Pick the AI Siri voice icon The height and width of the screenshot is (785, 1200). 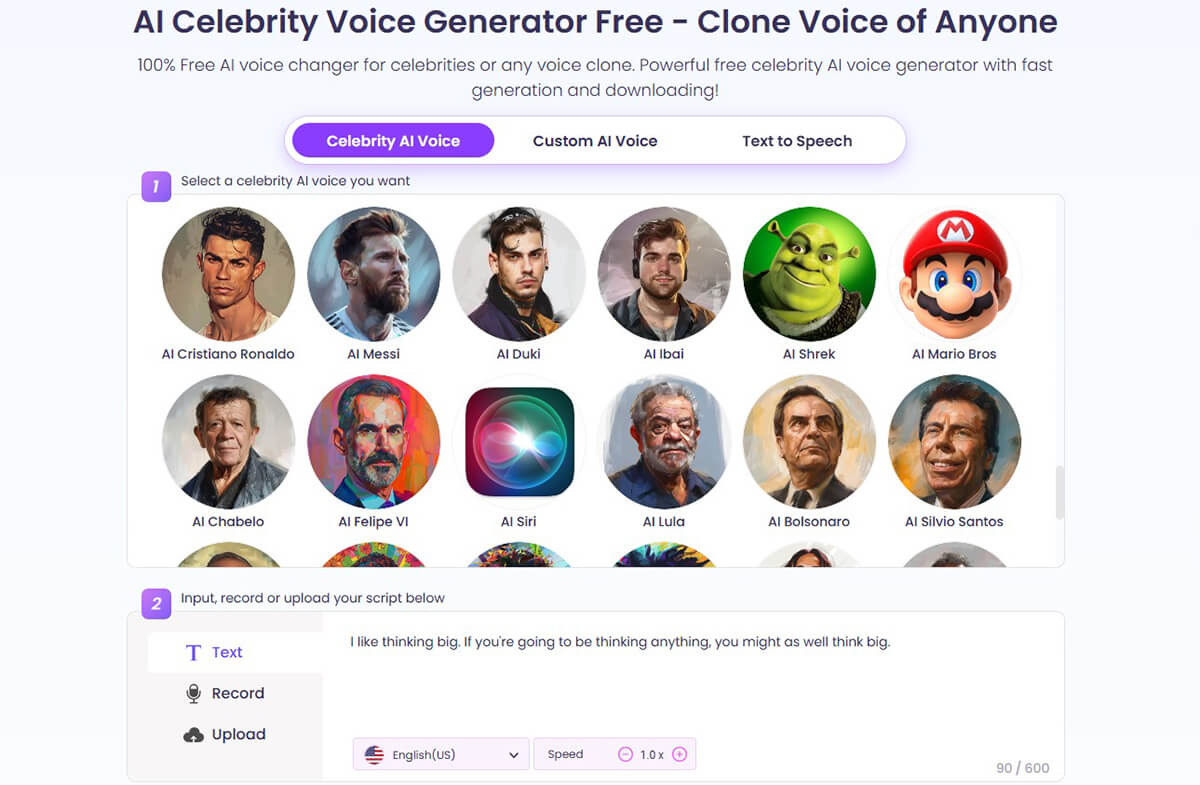point(519,441)
